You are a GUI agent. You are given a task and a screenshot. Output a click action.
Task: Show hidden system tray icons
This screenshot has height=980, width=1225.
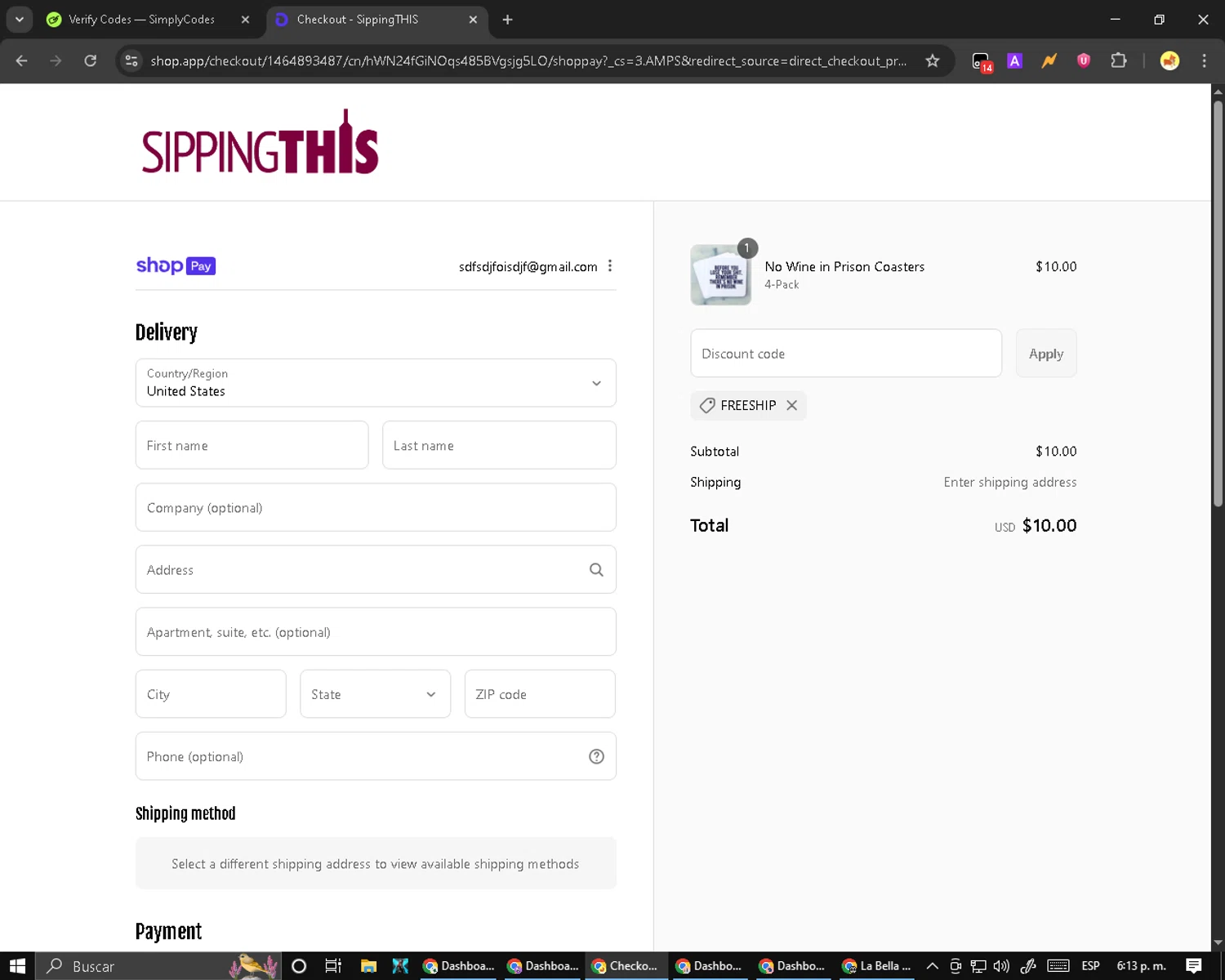pos(932,966)
